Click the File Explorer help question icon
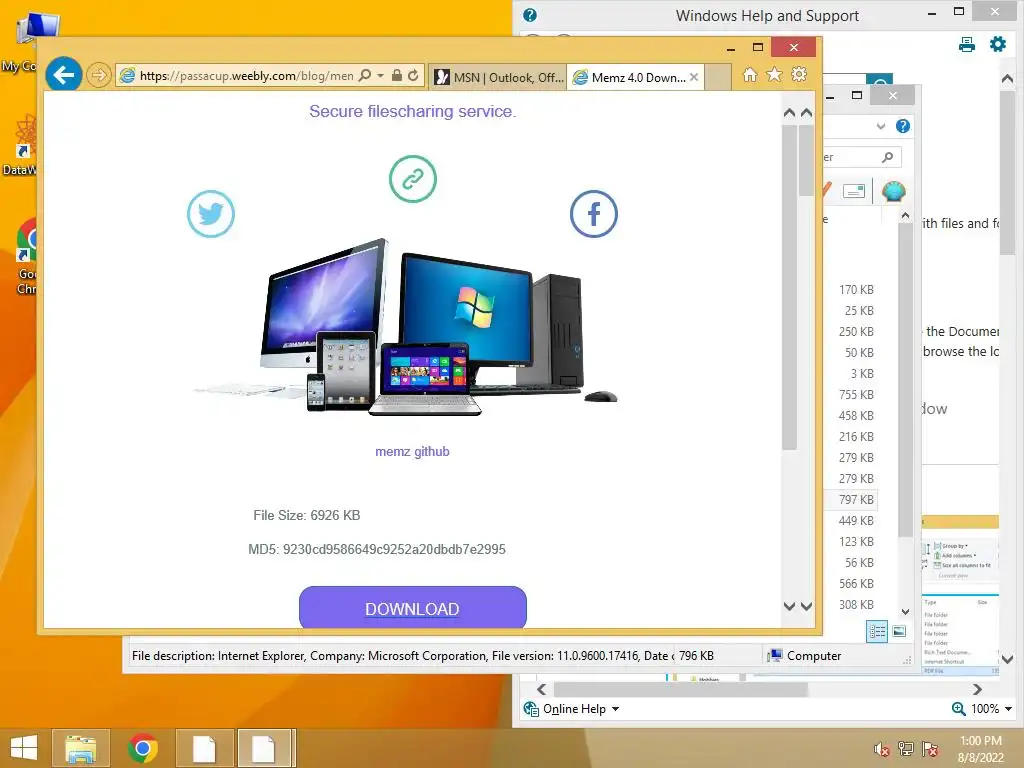Screen dimensions: 1024x768 [903, 126]
